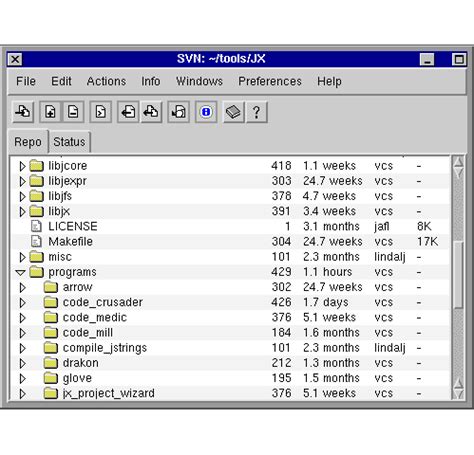Click the drakon folder icon
This screenshot has height=455, width=474.
[x=51, y=363]
